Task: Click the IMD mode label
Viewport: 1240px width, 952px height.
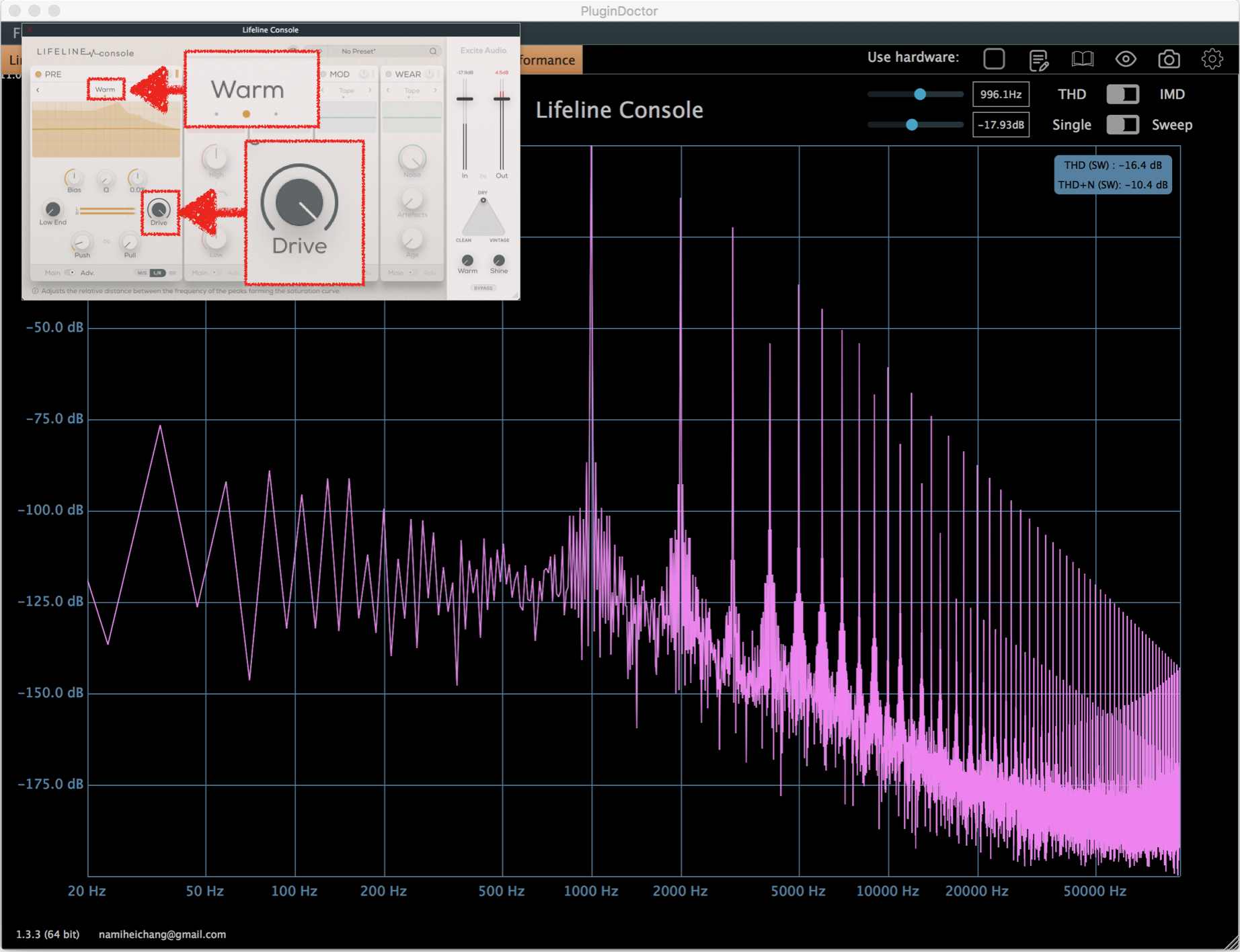Action: coord(1171,94)
